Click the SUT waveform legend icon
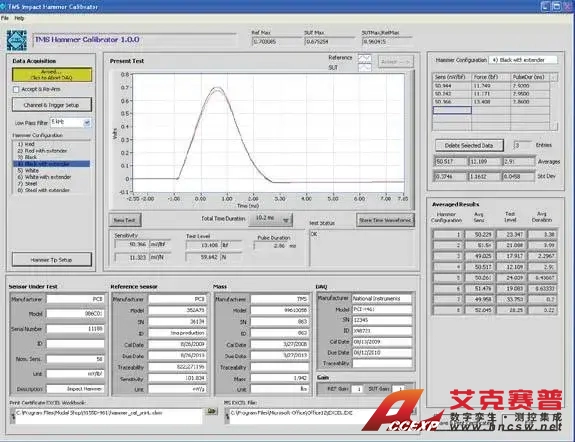 coord(365,67)
